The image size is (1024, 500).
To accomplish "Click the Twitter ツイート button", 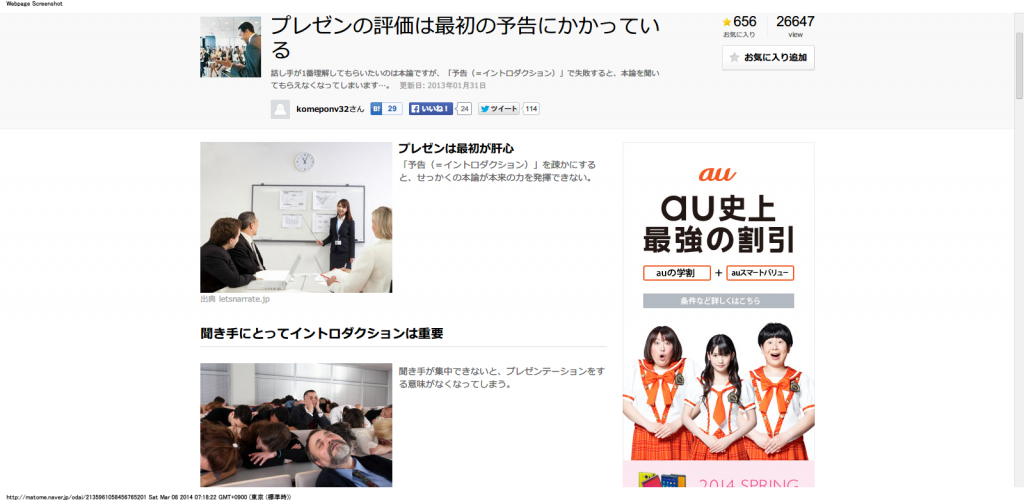I will 498,109.
